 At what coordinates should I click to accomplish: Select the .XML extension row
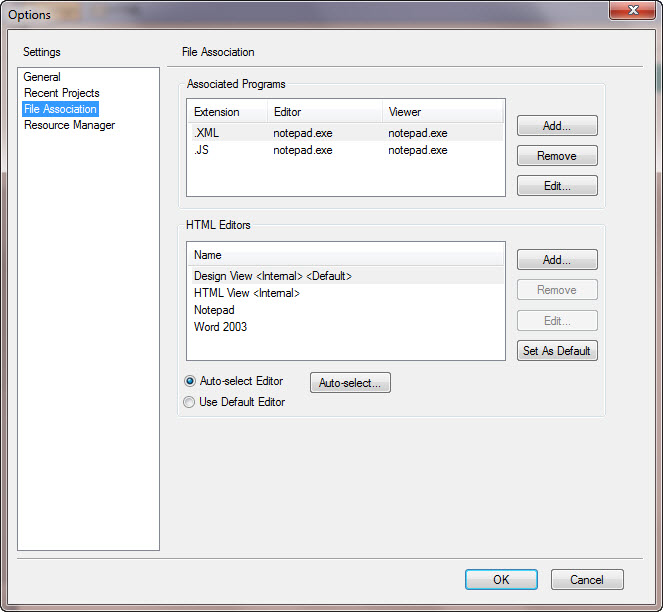tap(209, 133)
